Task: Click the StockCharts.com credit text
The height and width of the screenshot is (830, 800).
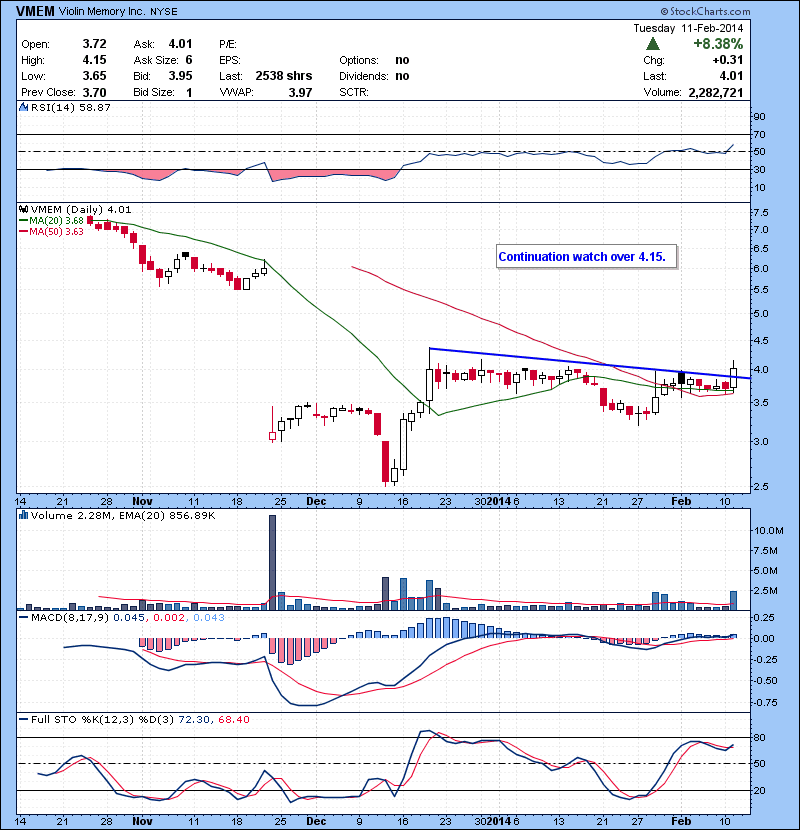Action: (x=706, y=11)
